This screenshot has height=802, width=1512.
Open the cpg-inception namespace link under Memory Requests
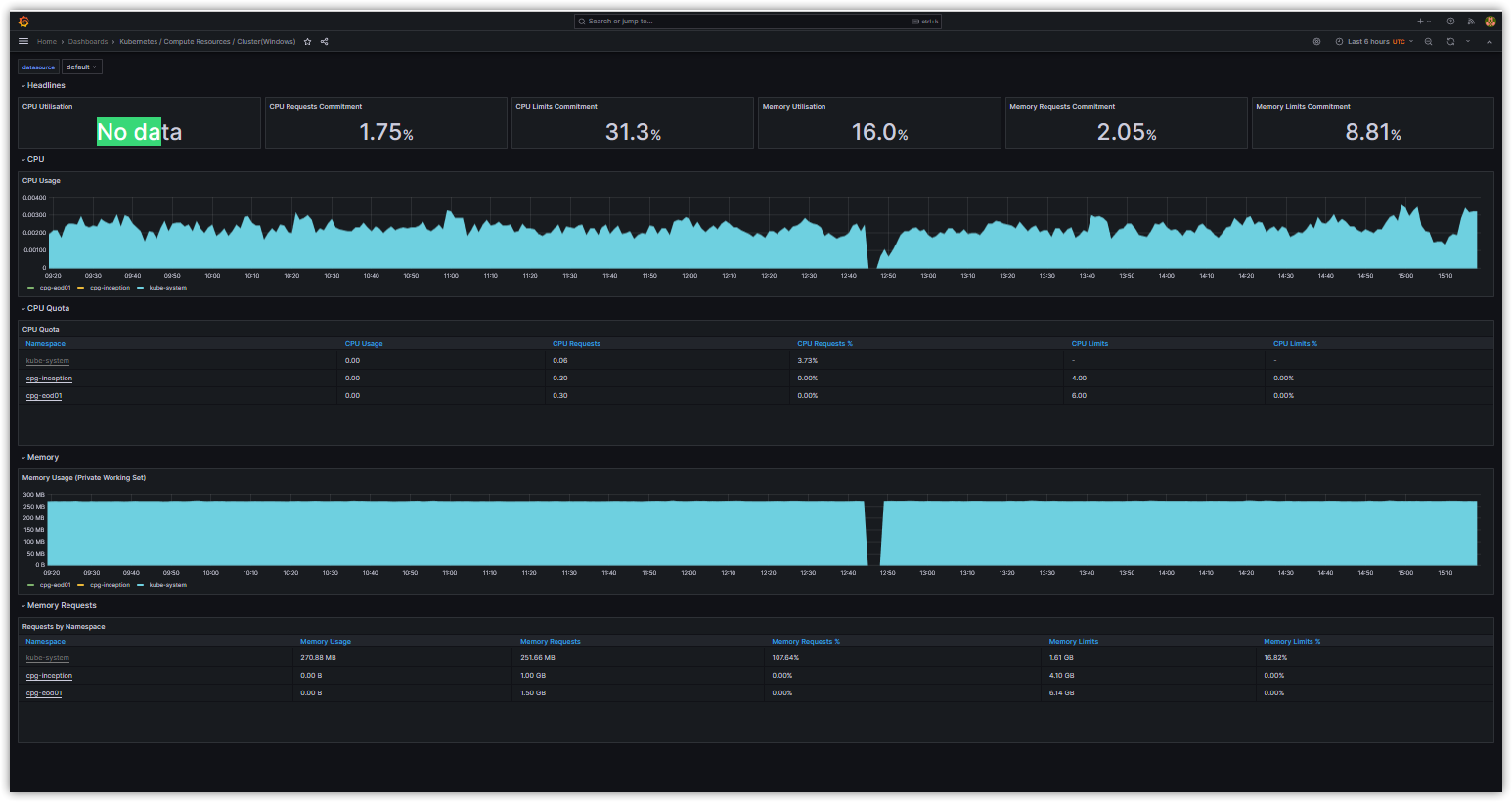49,675
